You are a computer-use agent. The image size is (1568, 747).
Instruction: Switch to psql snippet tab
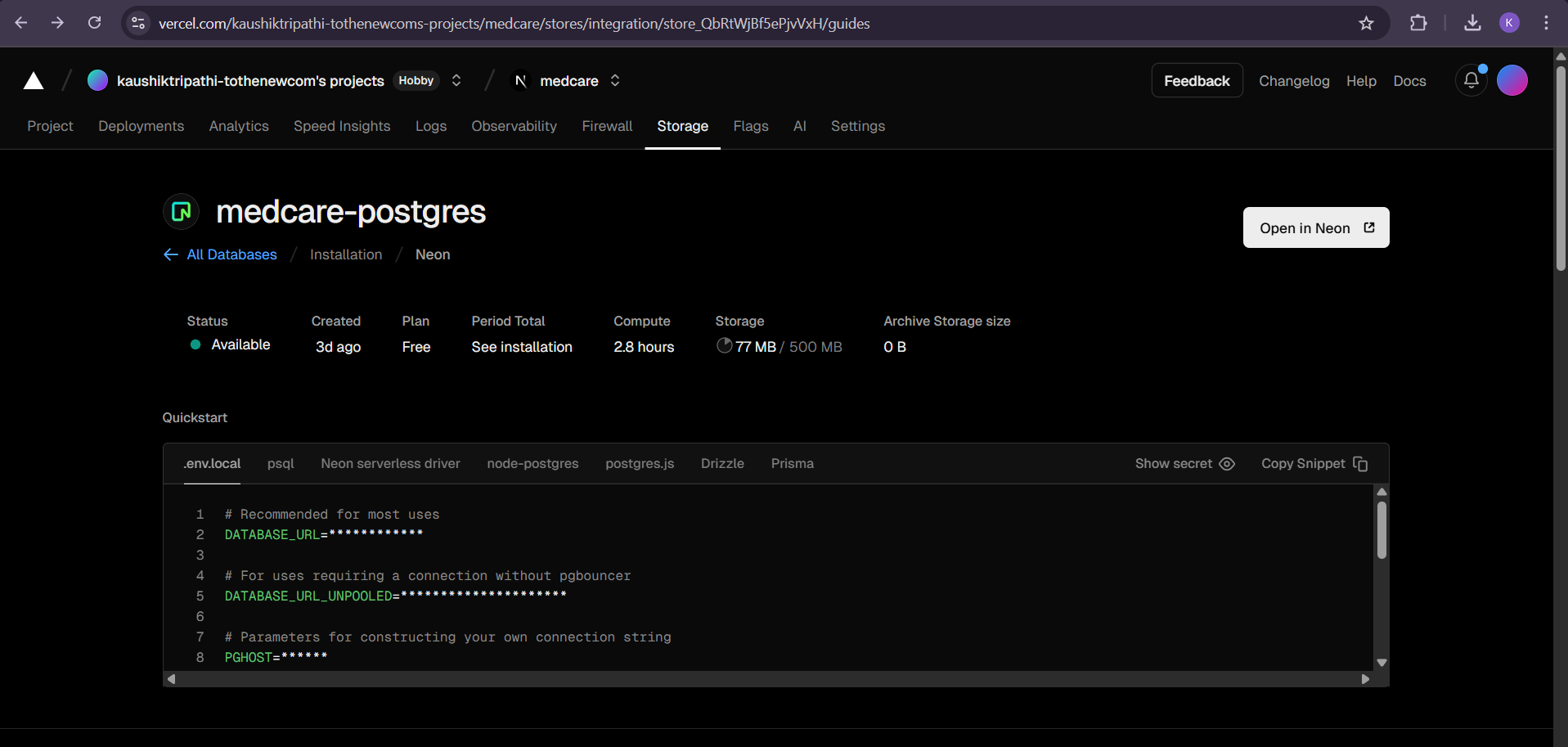[x=281, y=464]
